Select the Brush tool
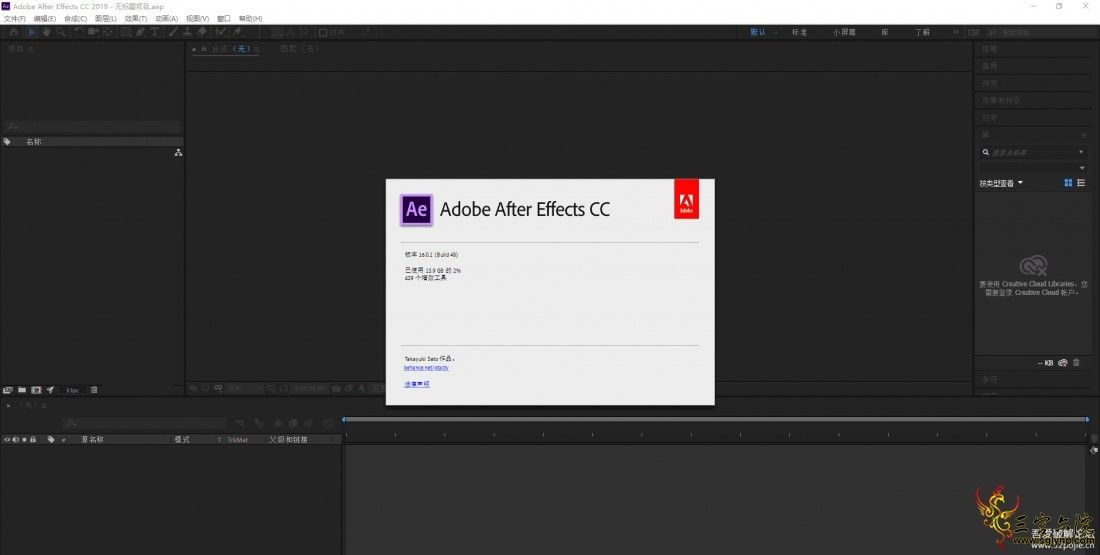This screenshot has width=1100, height=555. pyautogui.click(x=173, y=32)
